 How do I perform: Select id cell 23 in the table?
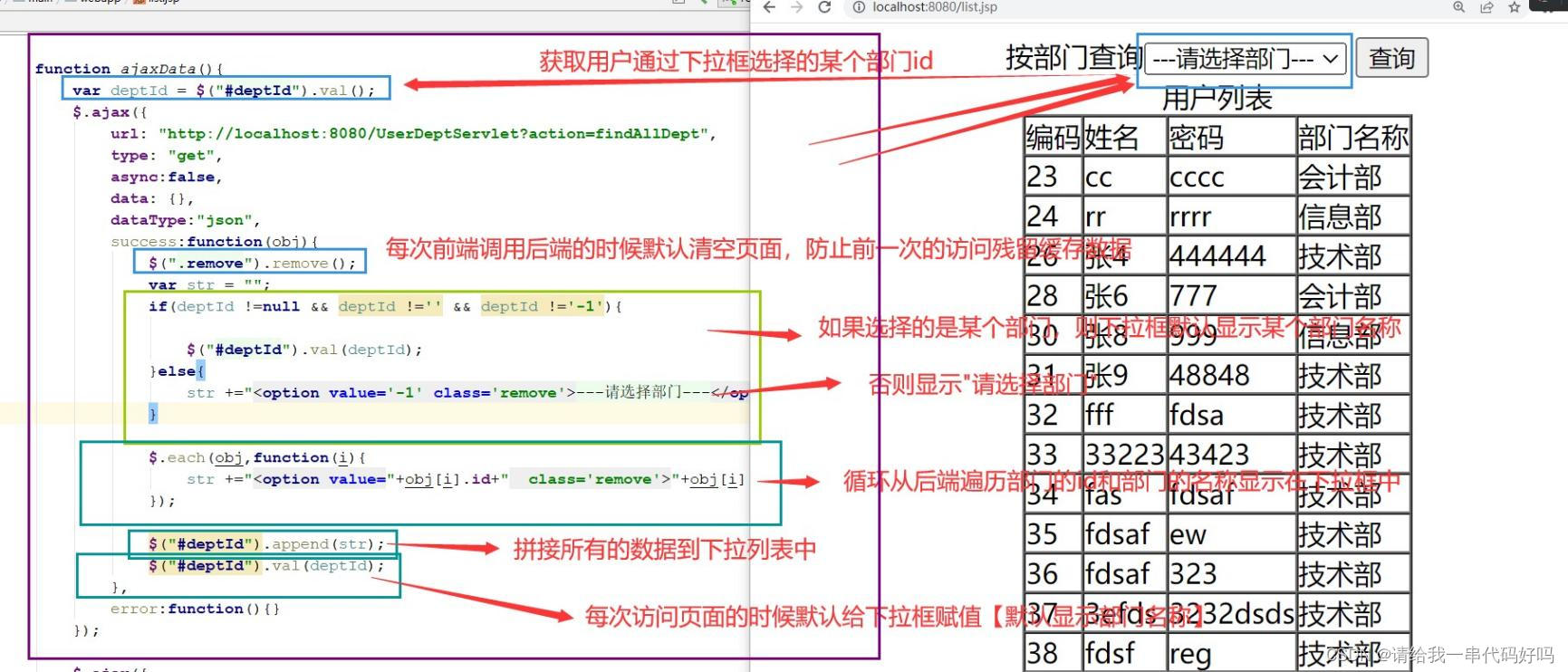[1053, 177]
